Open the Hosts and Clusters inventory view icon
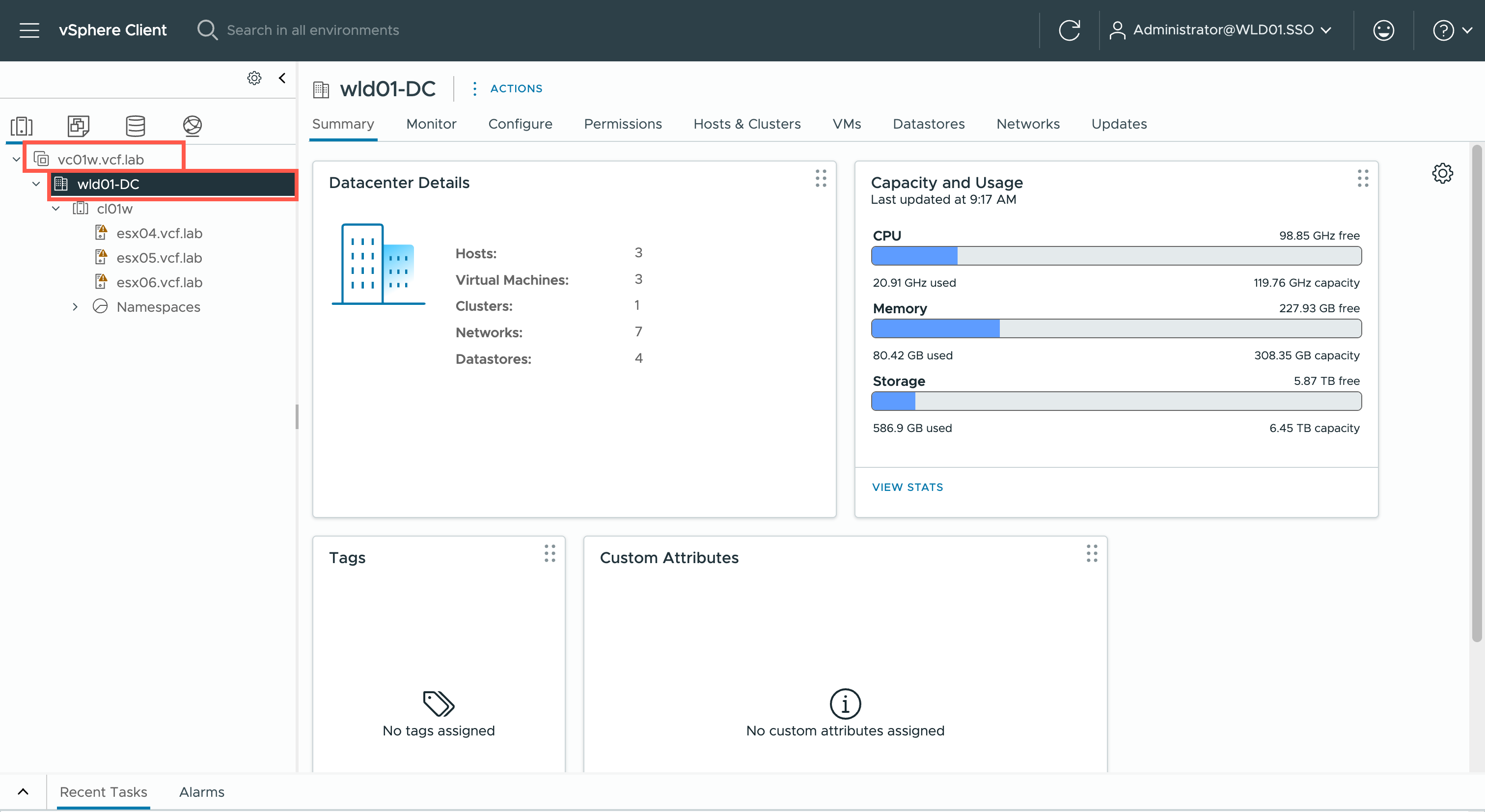The image size is (1485, 812). pos(22,126)
